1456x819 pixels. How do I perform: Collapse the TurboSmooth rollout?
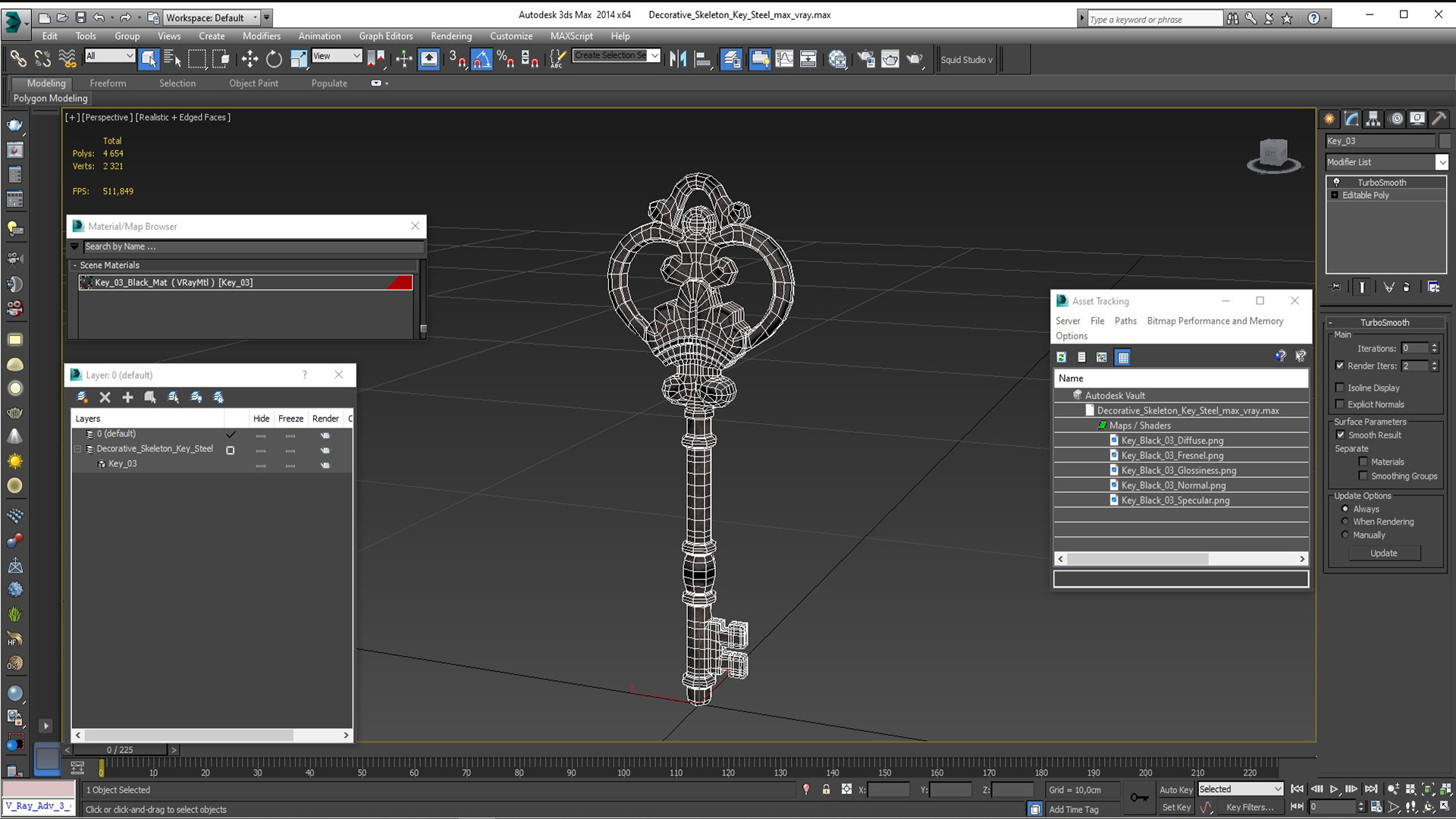[1384, 322]
